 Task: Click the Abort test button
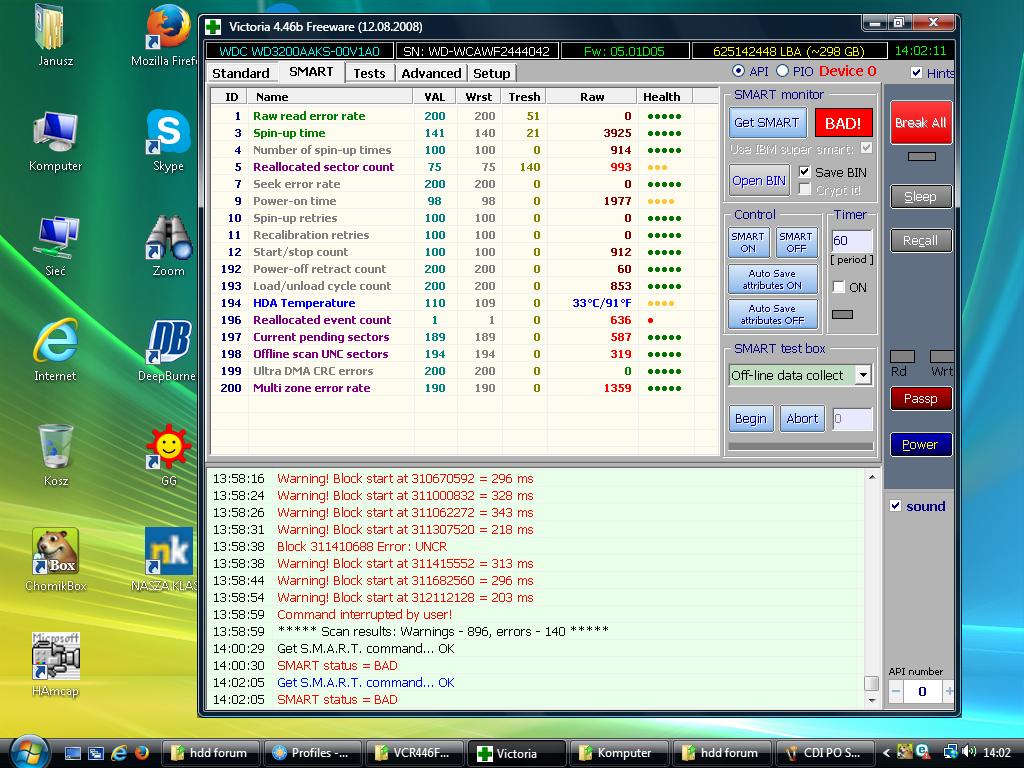pos(802,419)
